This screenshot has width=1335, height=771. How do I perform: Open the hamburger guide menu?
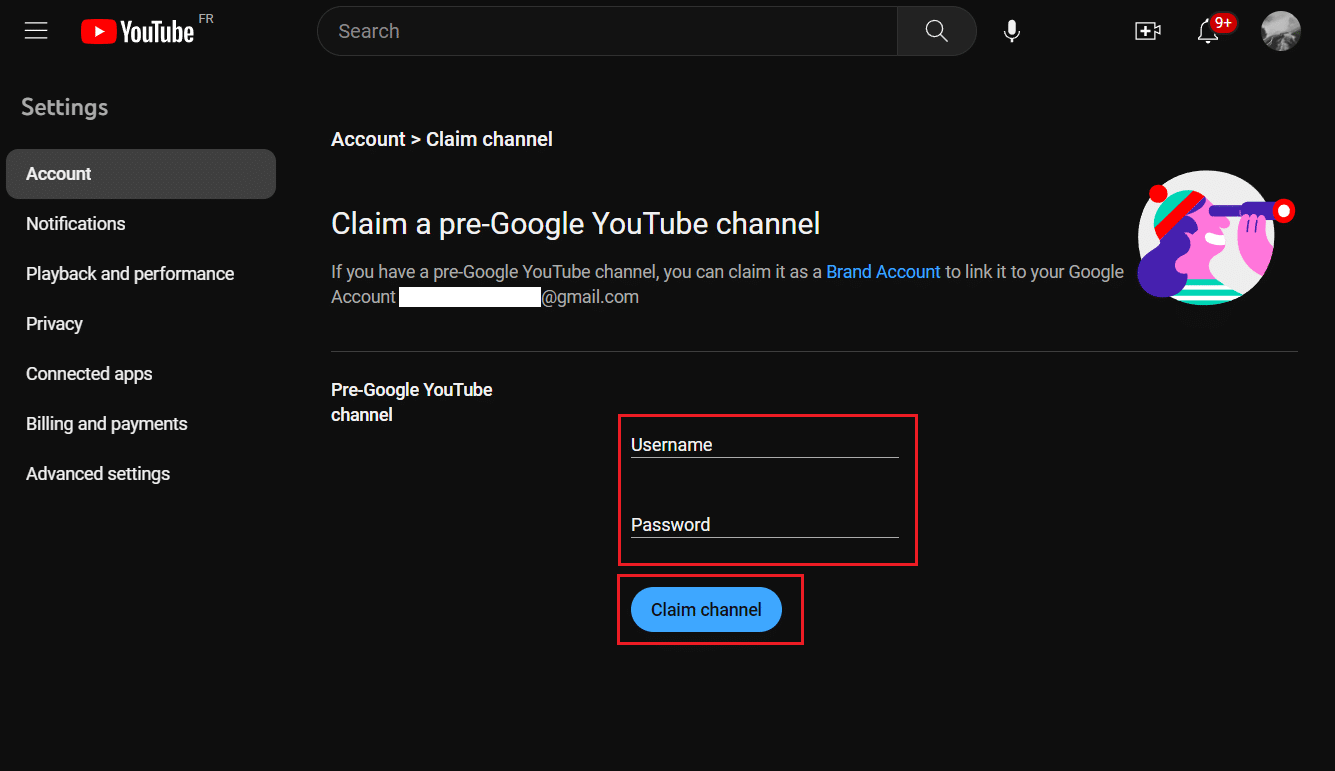pyautogui.click(x=36, y=31)
